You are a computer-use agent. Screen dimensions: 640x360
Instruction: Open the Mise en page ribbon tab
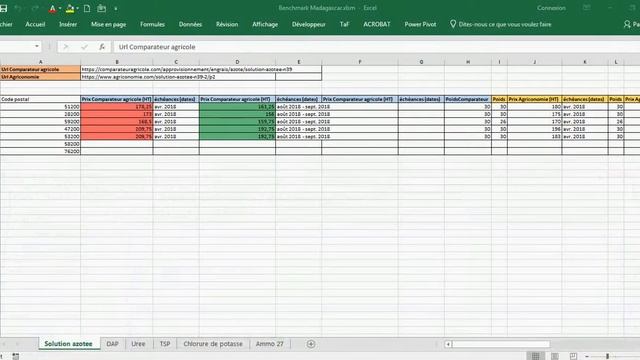pos(109,24)
